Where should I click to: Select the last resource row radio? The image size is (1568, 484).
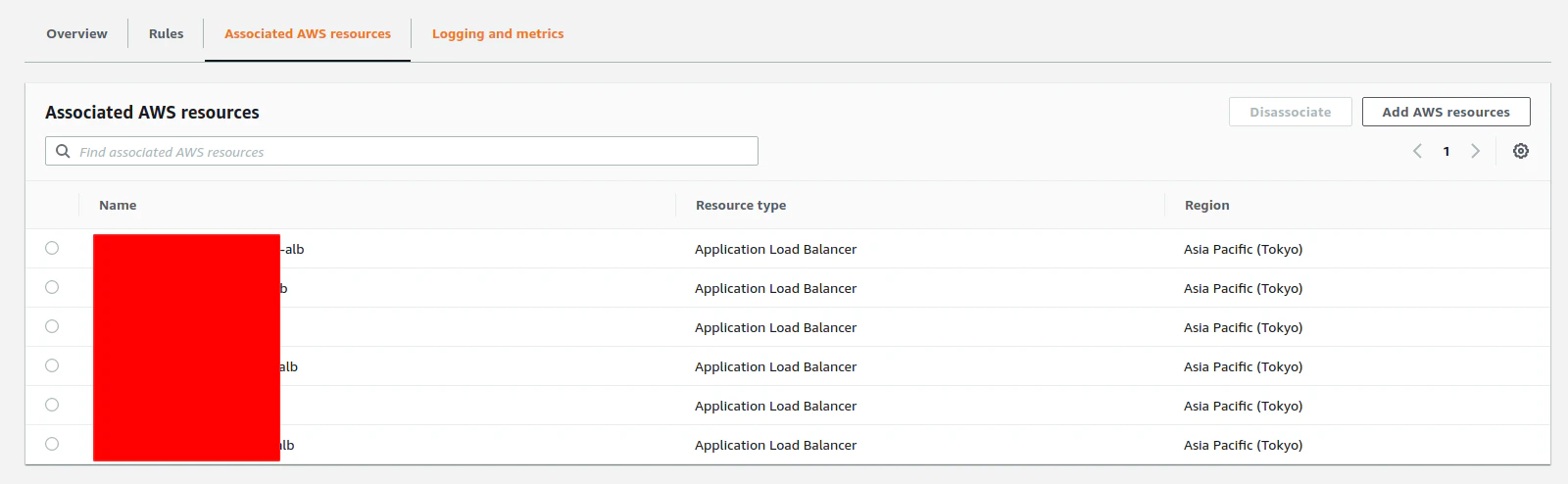pos(52,444)
